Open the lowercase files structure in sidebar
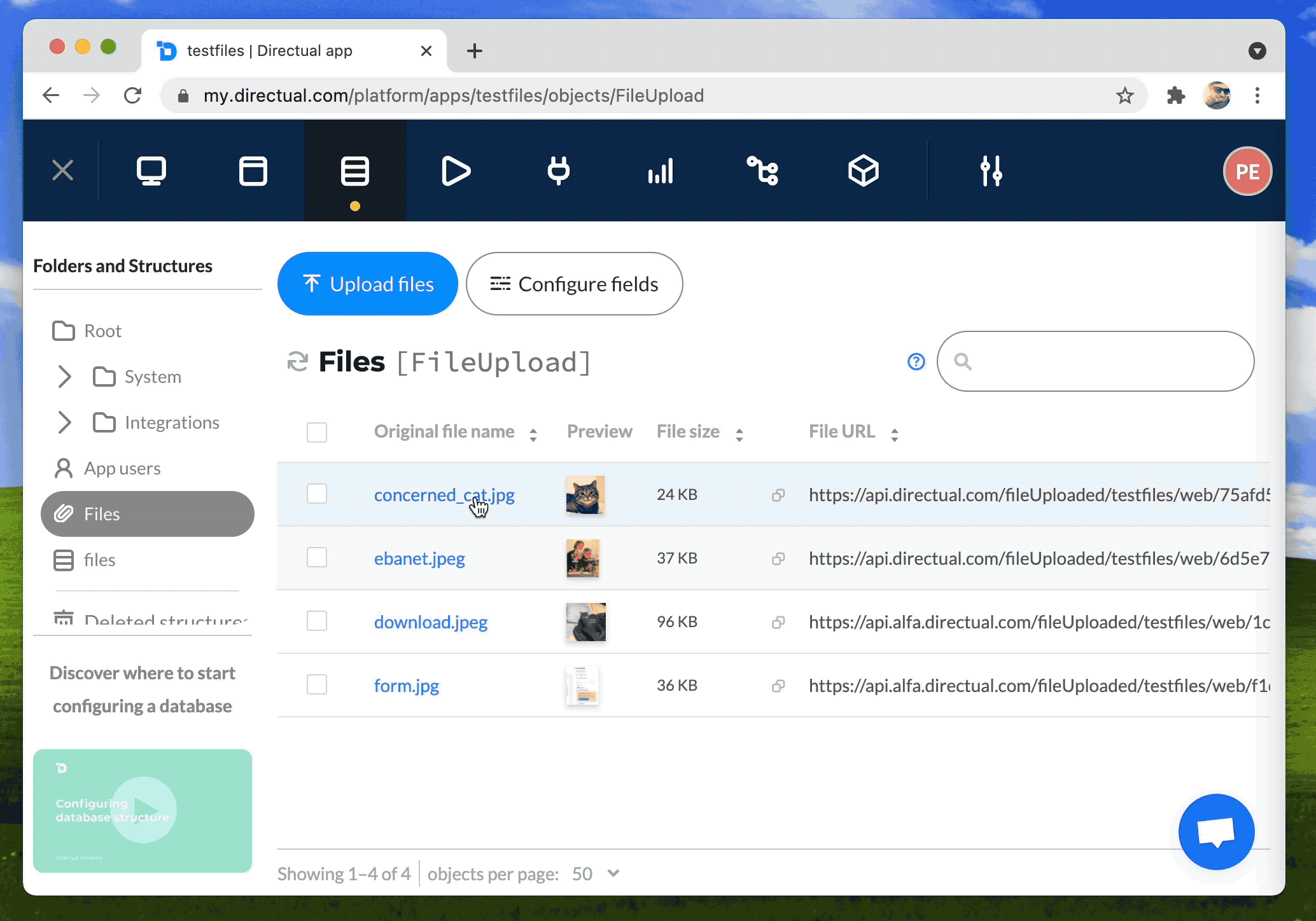The image size is (1316, 921). coord(99,560)
